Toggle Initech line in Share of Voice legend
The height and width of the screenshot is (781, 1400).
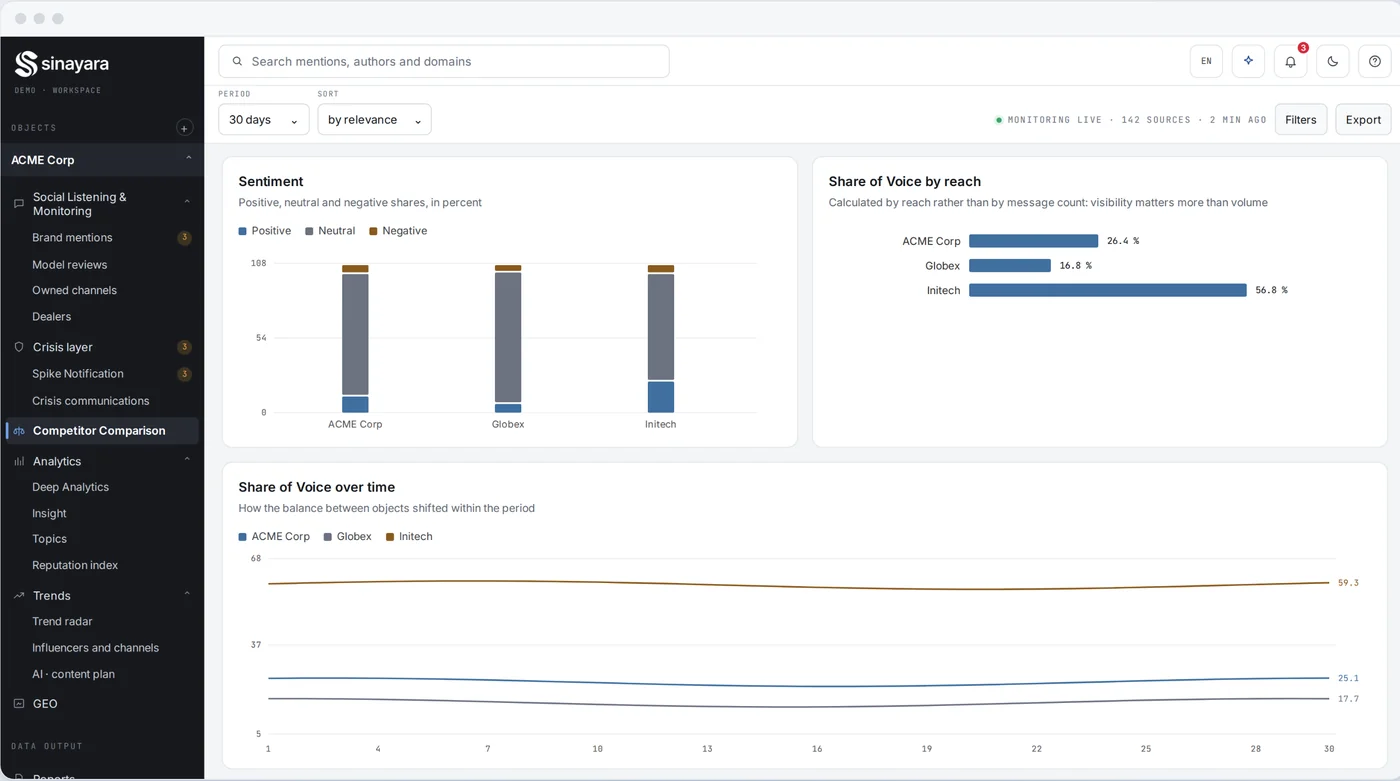click(409, 537)
